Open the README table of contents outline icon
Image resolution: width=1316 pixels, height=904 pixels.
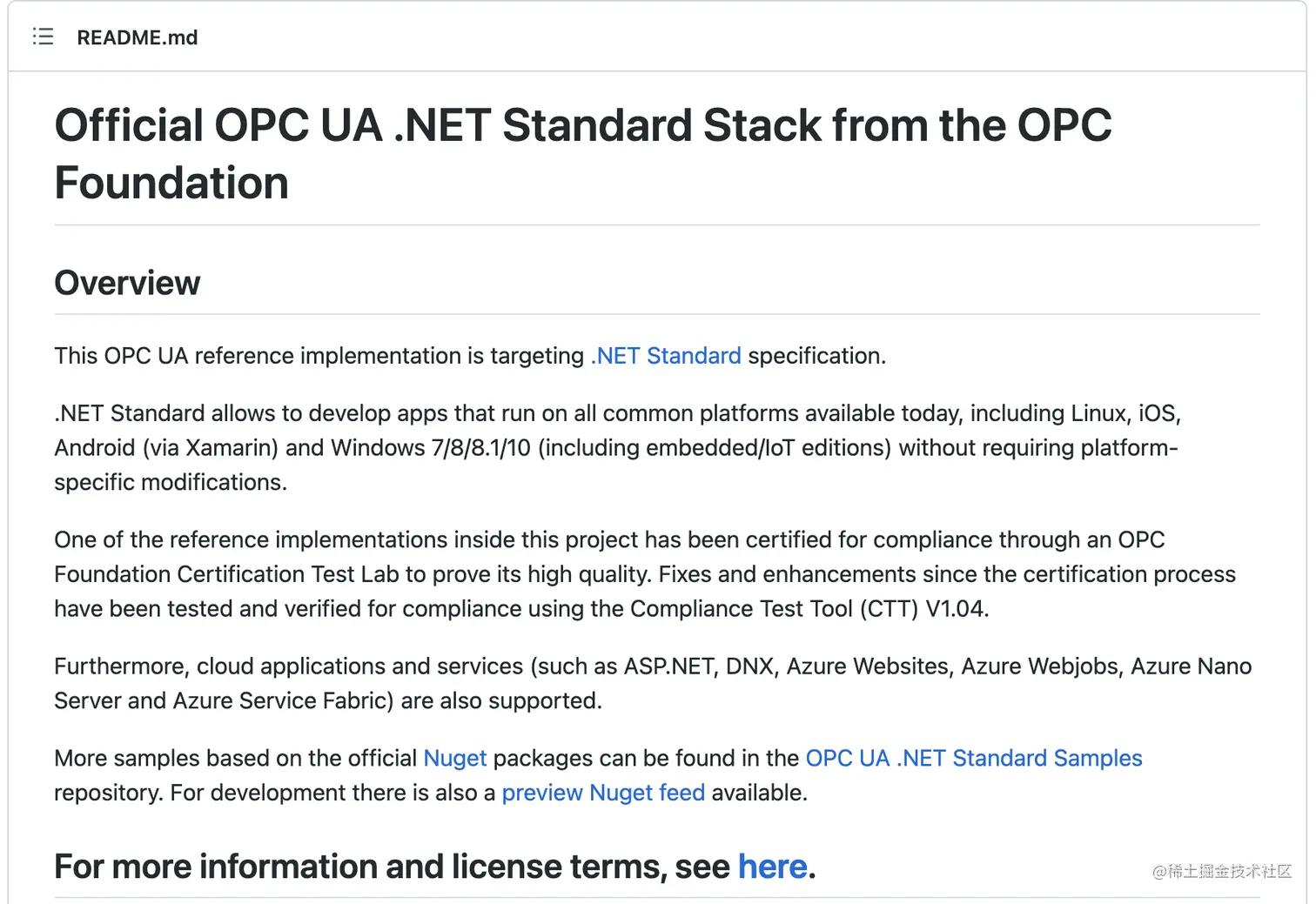coord(43,37)
